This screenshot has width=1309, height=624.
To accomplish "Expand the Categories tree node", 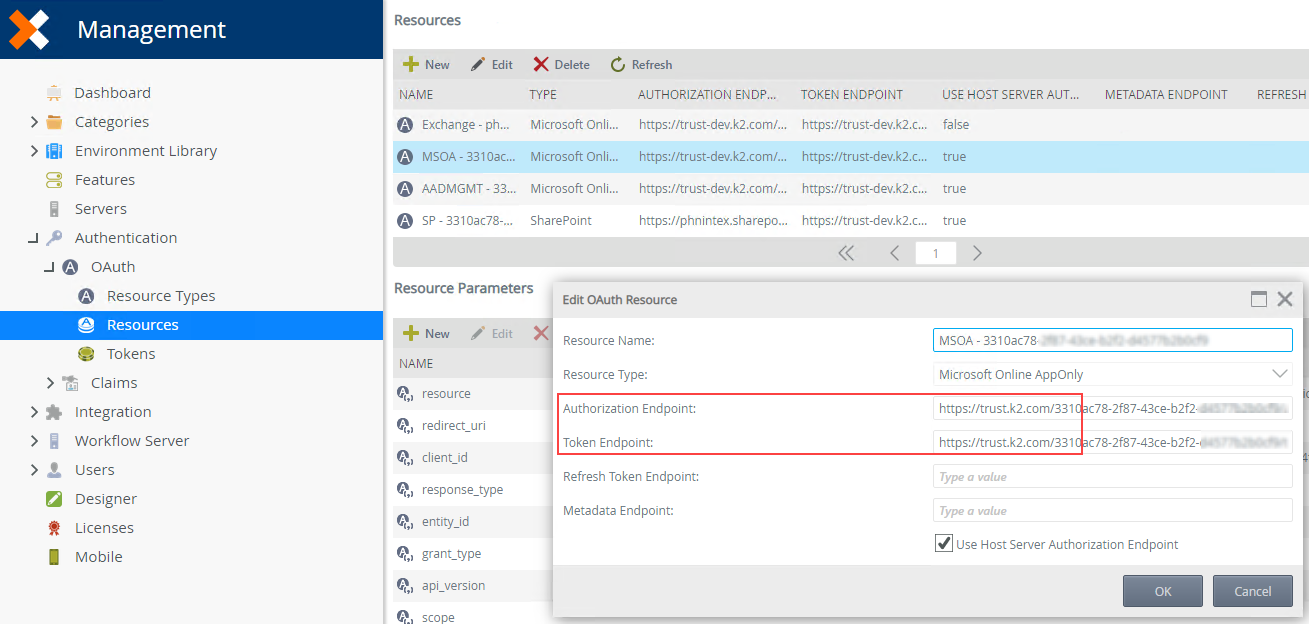I will click(x=34, y=122).
